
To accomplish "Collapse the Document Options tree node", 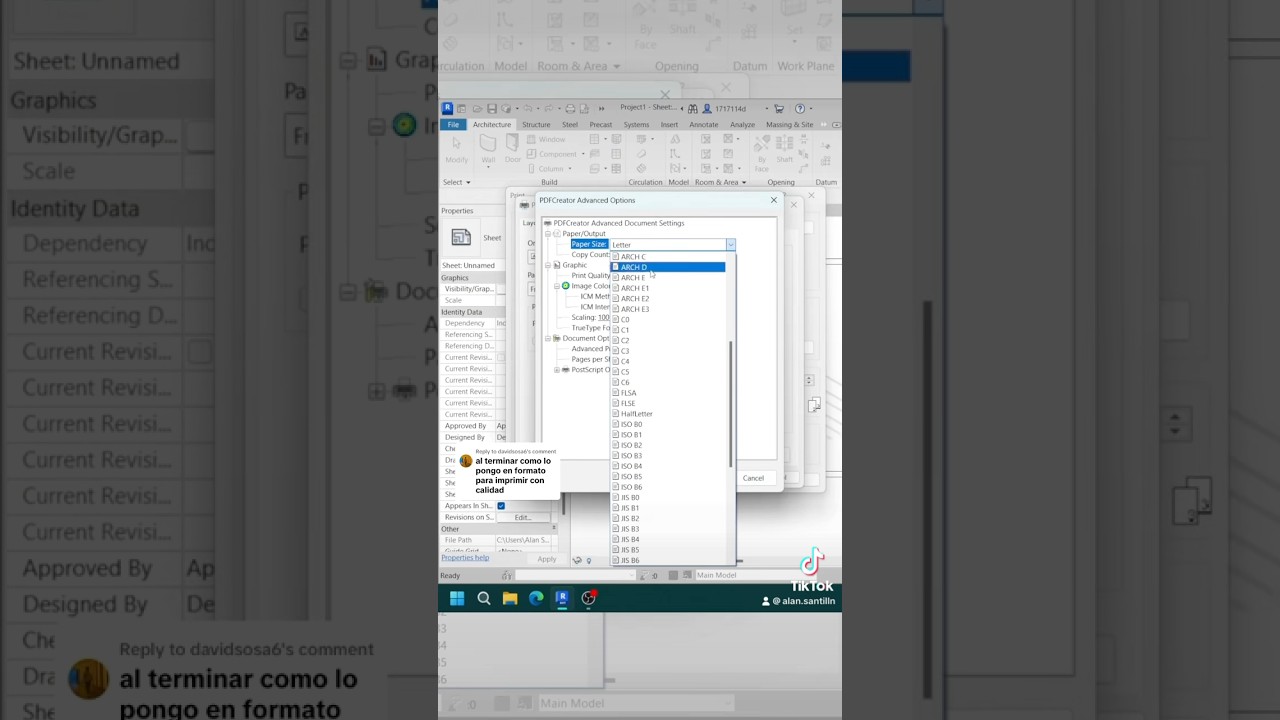I will coord(548,338).
